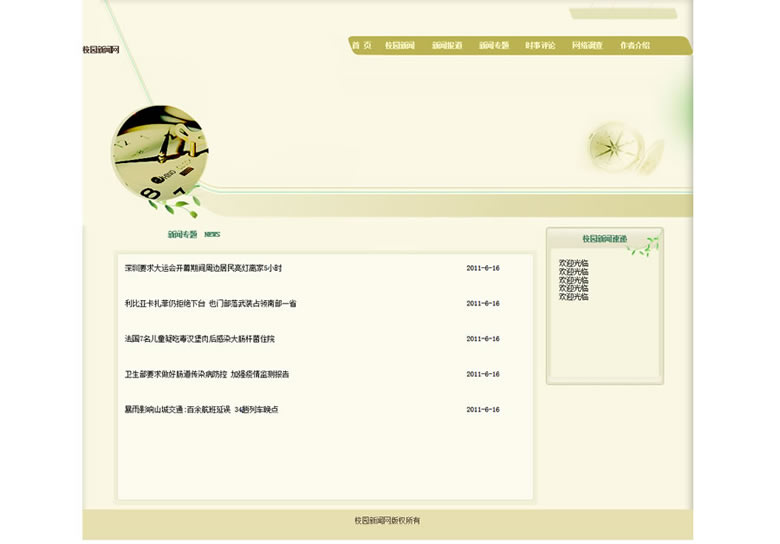Click the green leaf decoration under the clock

174,207
